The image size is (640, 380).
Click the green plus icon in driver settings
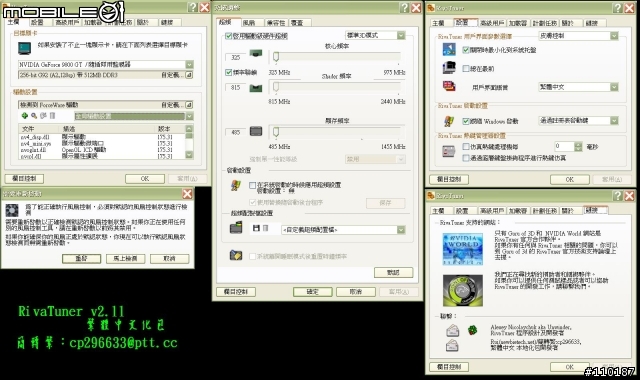click(x=24, y=116)
